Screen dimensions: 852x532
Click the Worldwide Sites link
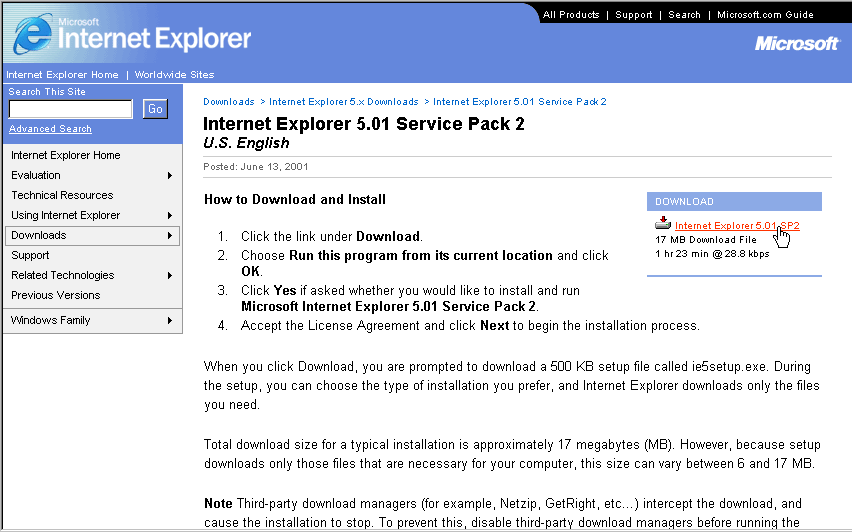(x=174, y=75)
